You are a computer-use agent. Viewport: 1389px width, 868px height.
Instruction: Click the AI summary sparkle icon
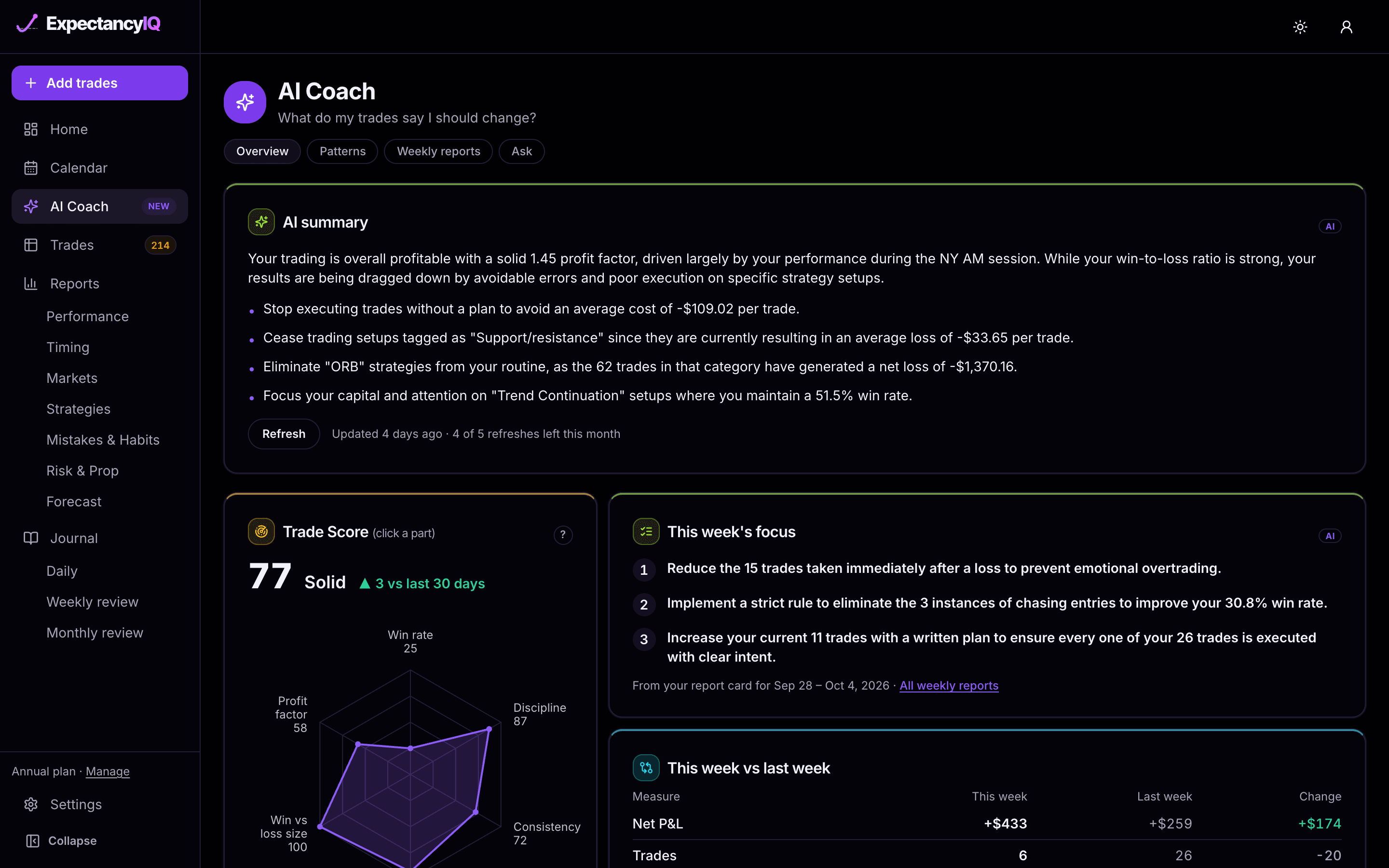(261, 222)
